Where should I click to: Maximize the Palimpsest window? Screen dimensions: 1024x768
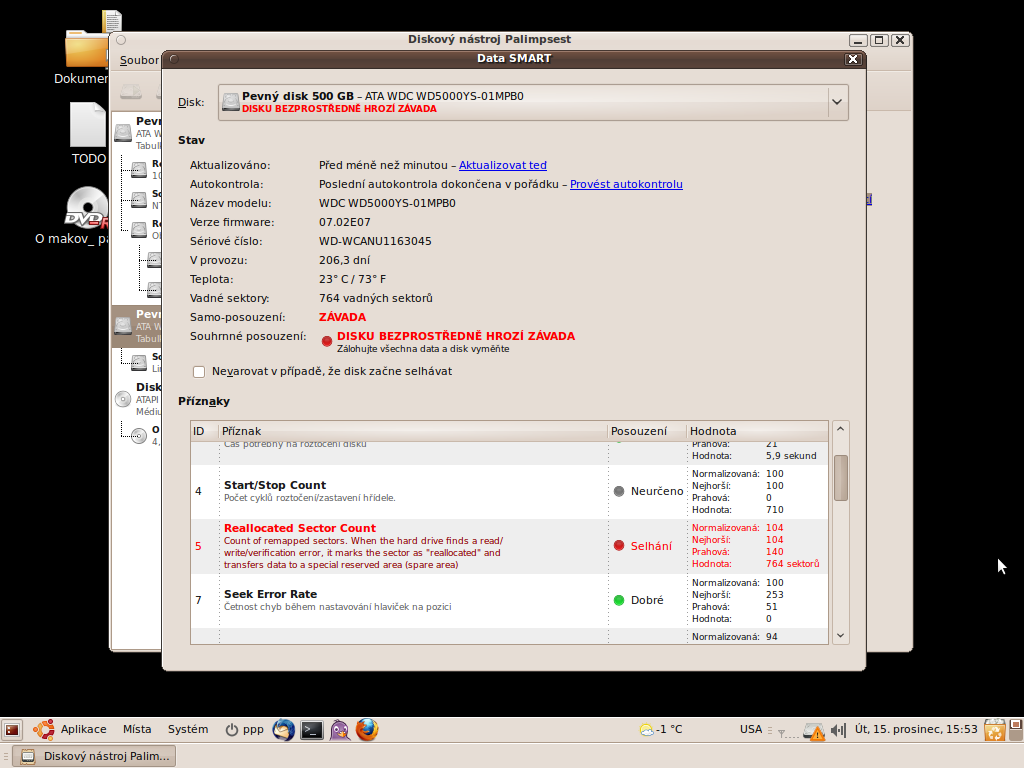[x=879, y=40]
